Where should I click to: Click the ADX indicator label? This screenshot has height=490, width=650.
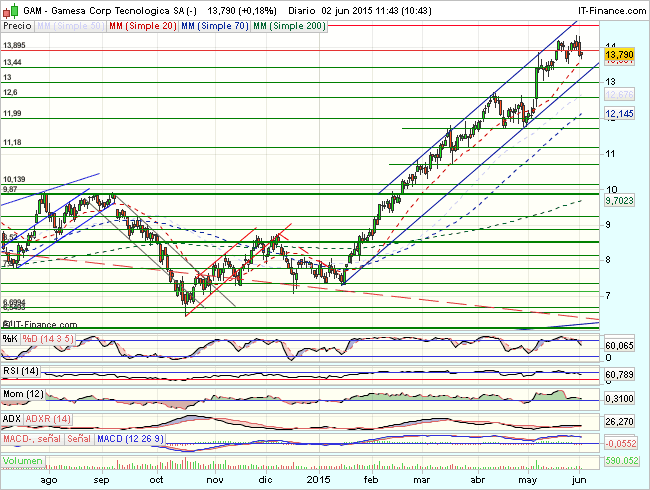[12, 419]
